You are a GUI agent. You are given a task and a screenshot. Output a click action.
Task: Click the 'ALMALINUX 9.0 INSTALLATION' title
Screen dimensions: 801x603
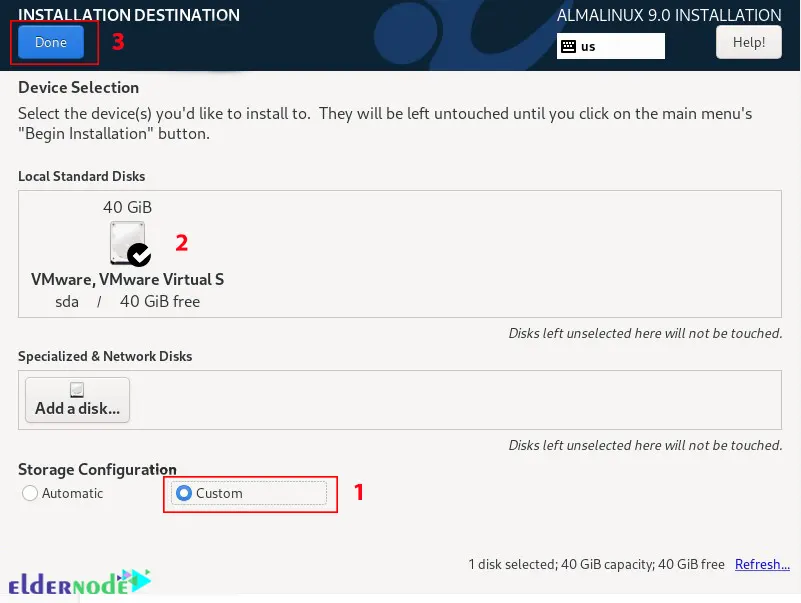(x=669, y=15)
